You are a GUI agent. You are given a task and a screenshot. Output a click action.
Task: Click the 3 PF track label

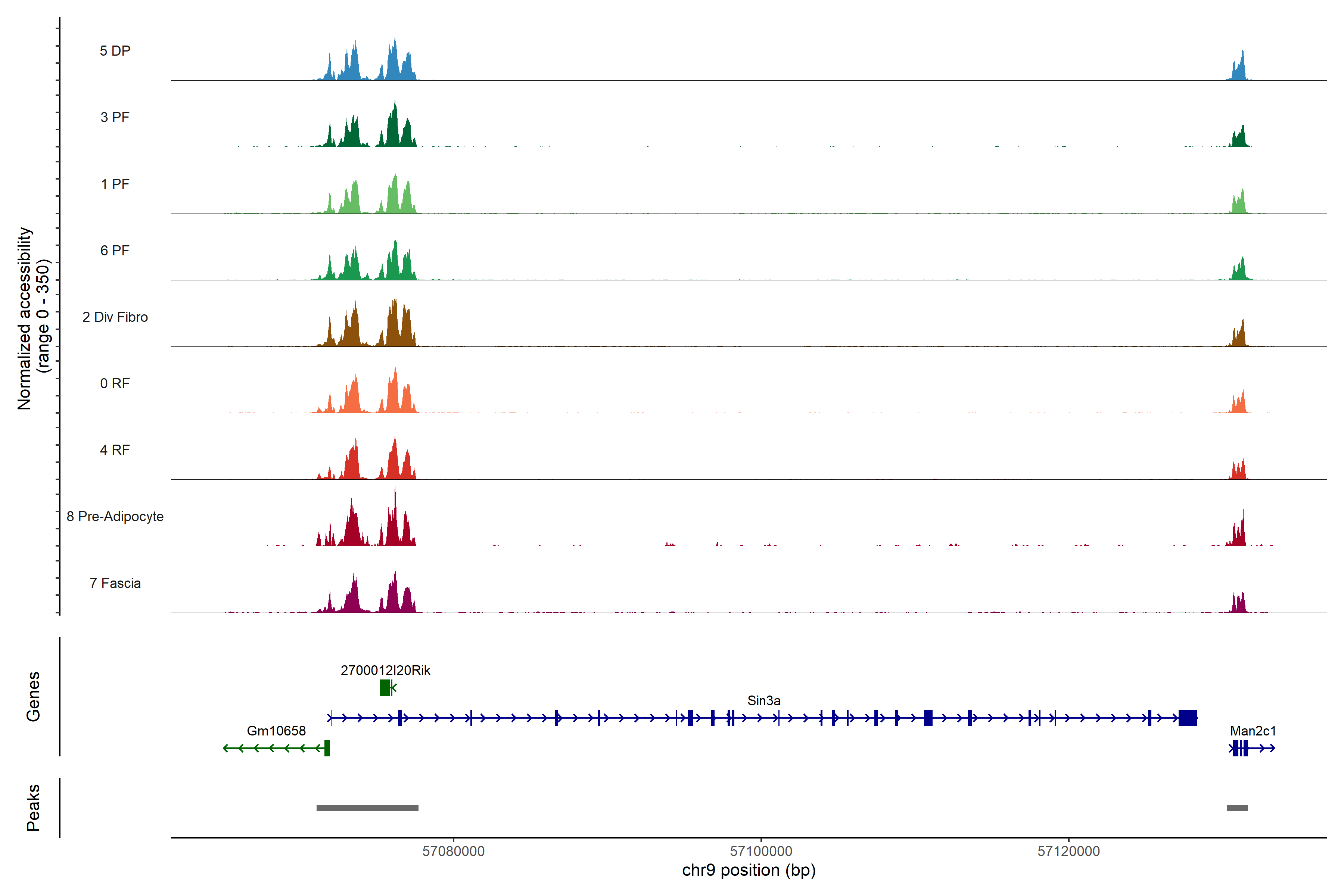[x=115, y=117]
